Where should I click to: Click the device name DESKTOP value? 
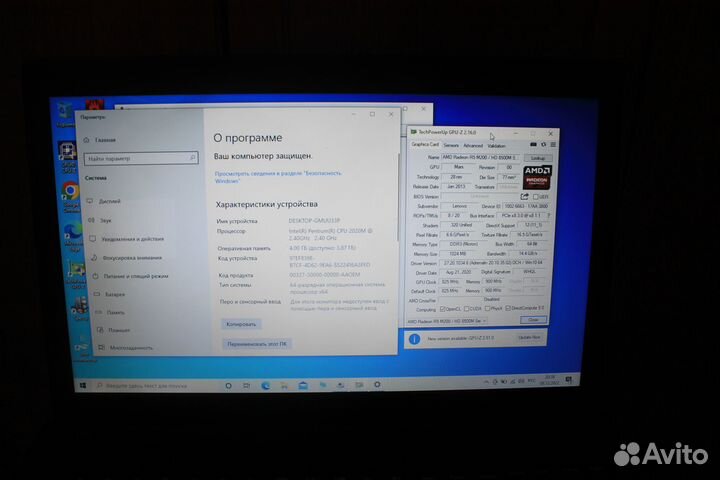[x=314, y=220]
